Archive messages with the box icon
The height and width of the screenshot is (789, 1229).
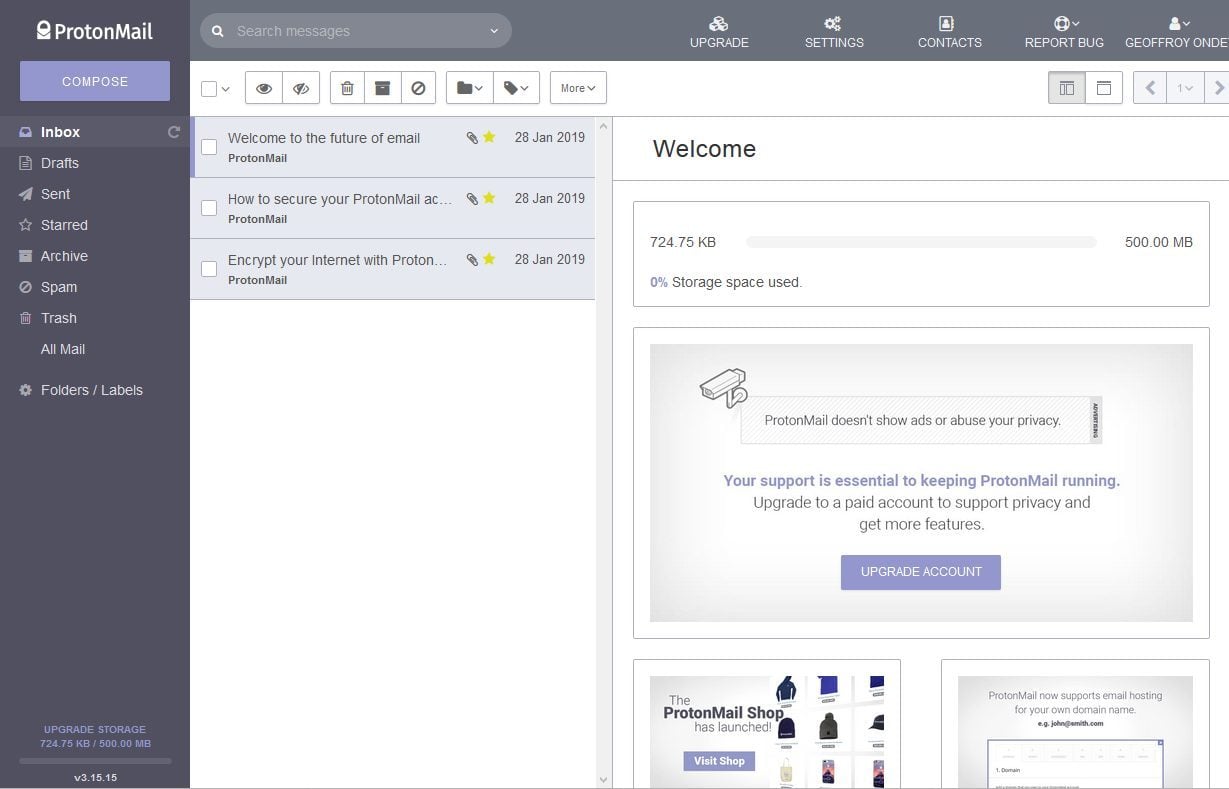[382, 88]
